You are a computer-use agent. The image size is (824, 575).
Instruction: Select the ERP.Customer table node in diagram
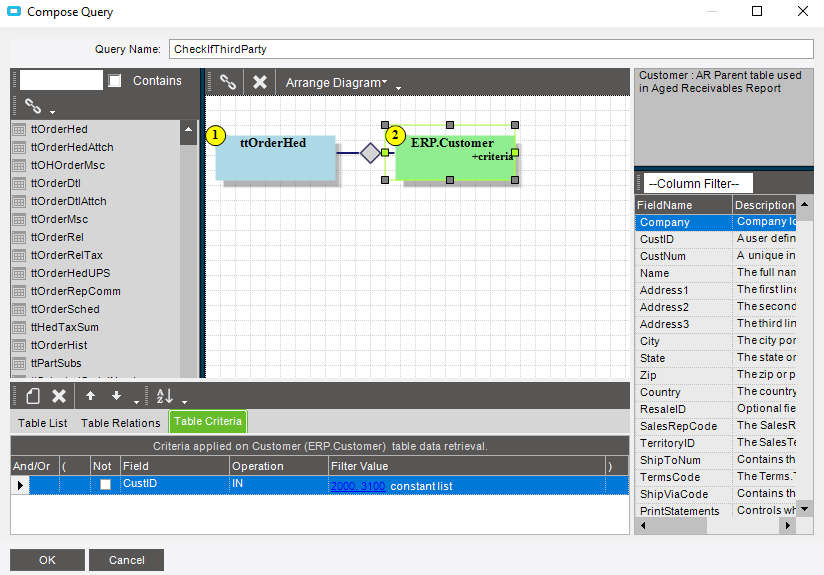click(455, 158)
